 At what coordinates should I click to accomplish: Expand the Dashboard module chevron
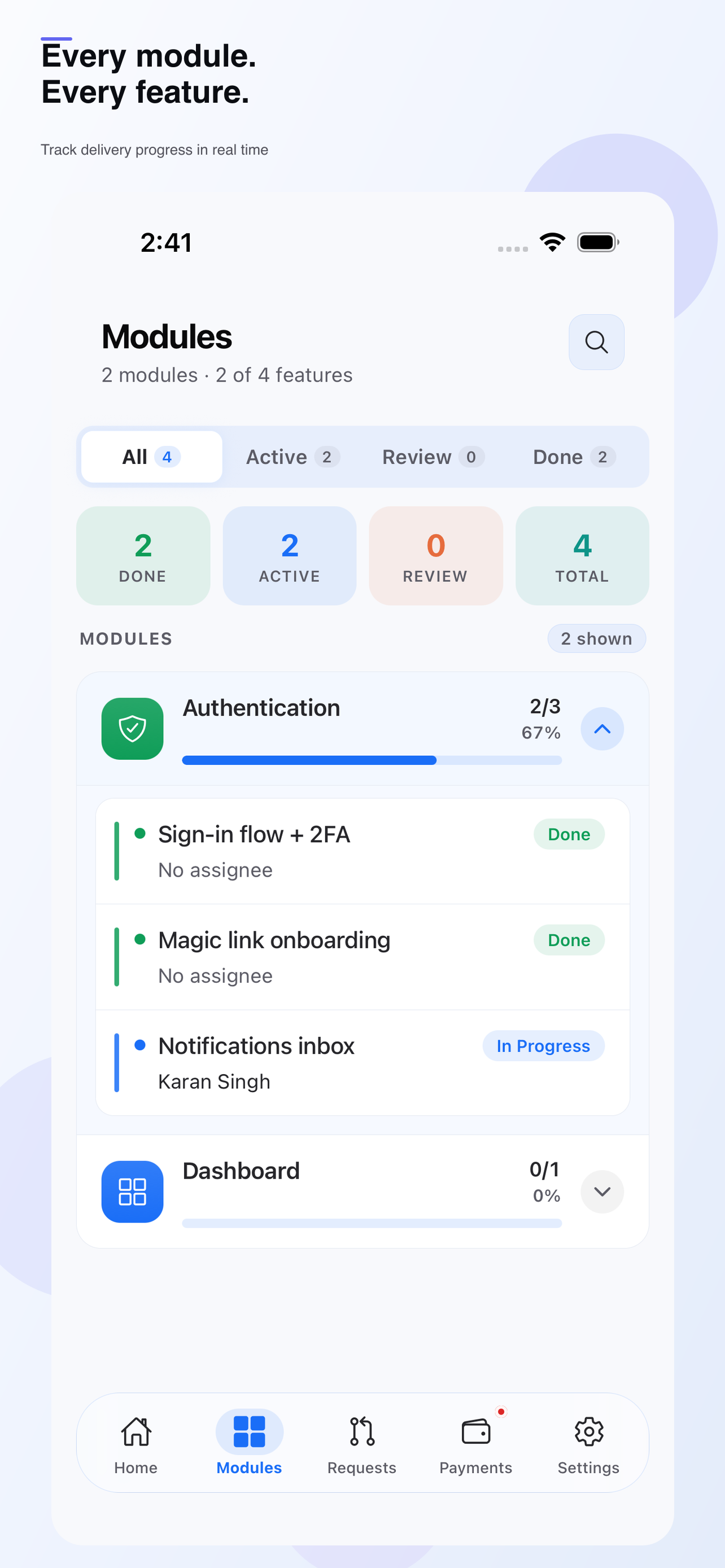point(602,1191)
